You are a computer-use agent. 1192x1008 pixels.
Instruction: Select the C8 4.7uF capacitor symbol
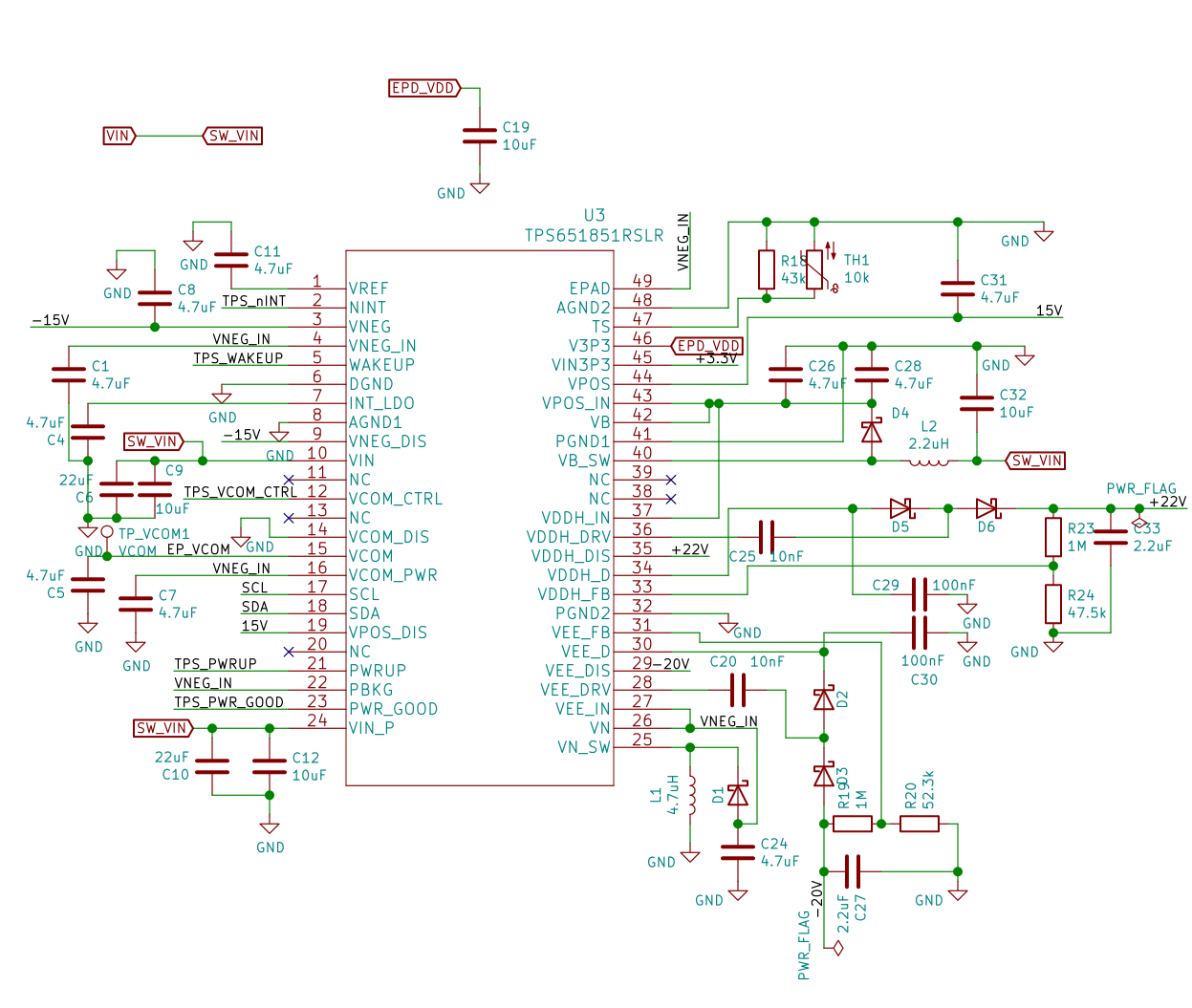pyautogui.click(x=155, y=298)
